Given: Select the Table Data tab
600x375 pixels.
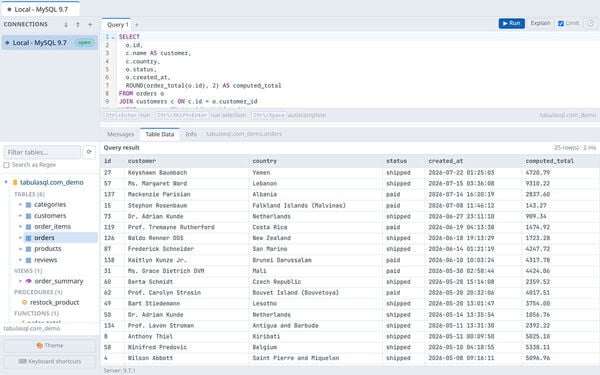Looking at the screenshot, I should [160, 134].
